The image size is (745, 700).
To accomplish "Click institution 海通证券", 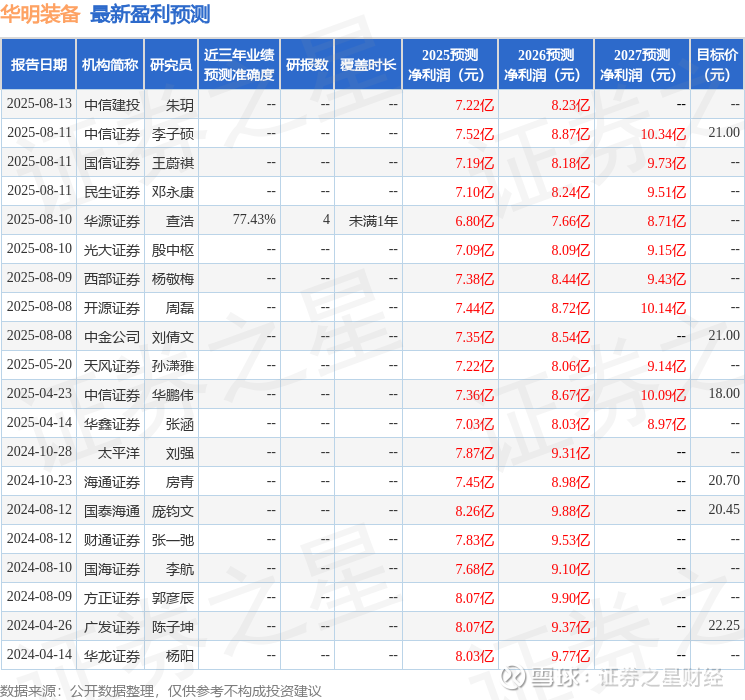I will point(112,481).
